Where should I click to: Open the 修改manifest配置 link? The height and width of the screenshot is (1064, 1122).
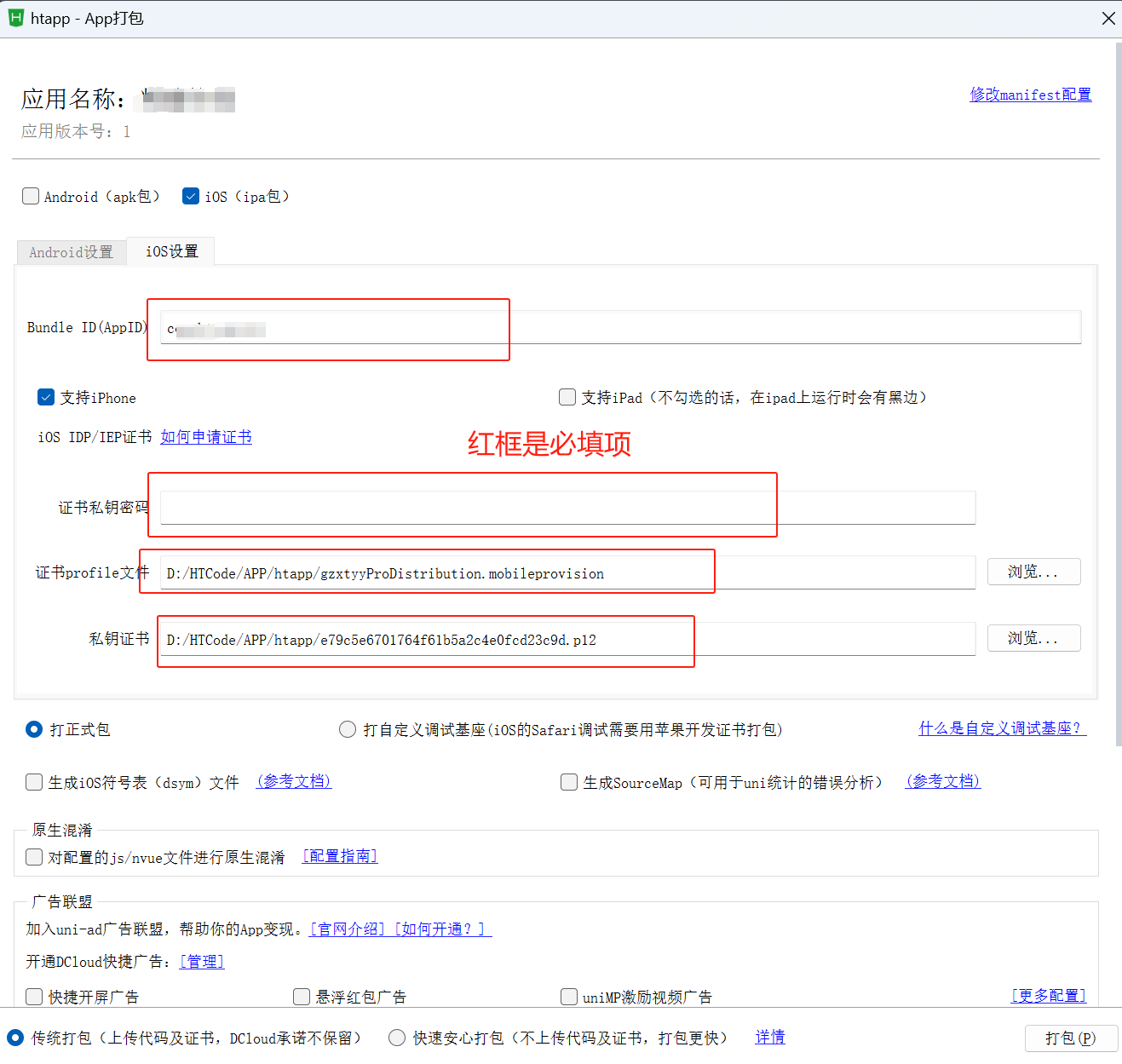1030,95
